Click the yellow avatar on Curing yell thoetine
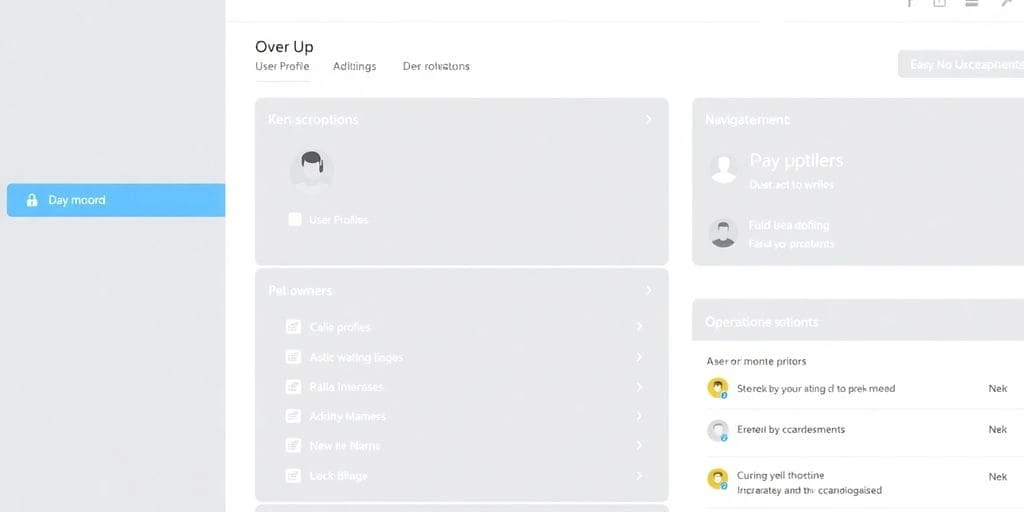 [x=718, y=479]
